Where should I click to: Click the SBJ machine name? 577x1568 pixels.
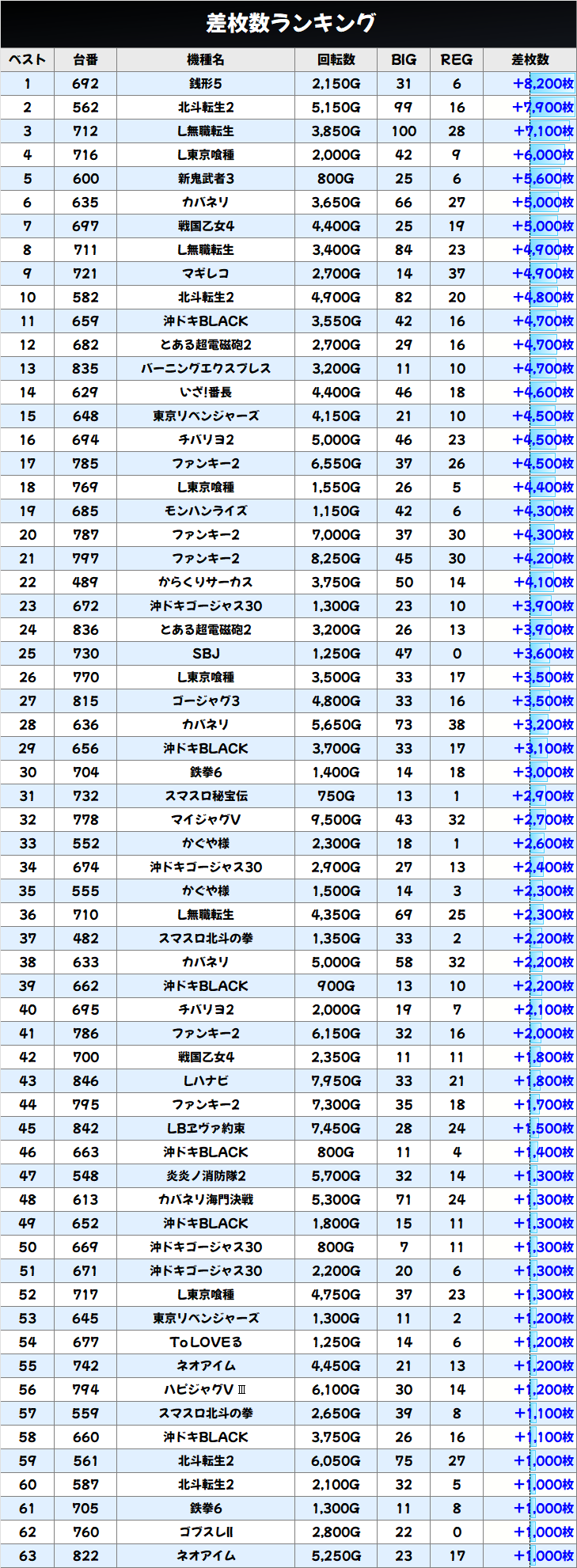pos(206,654)
